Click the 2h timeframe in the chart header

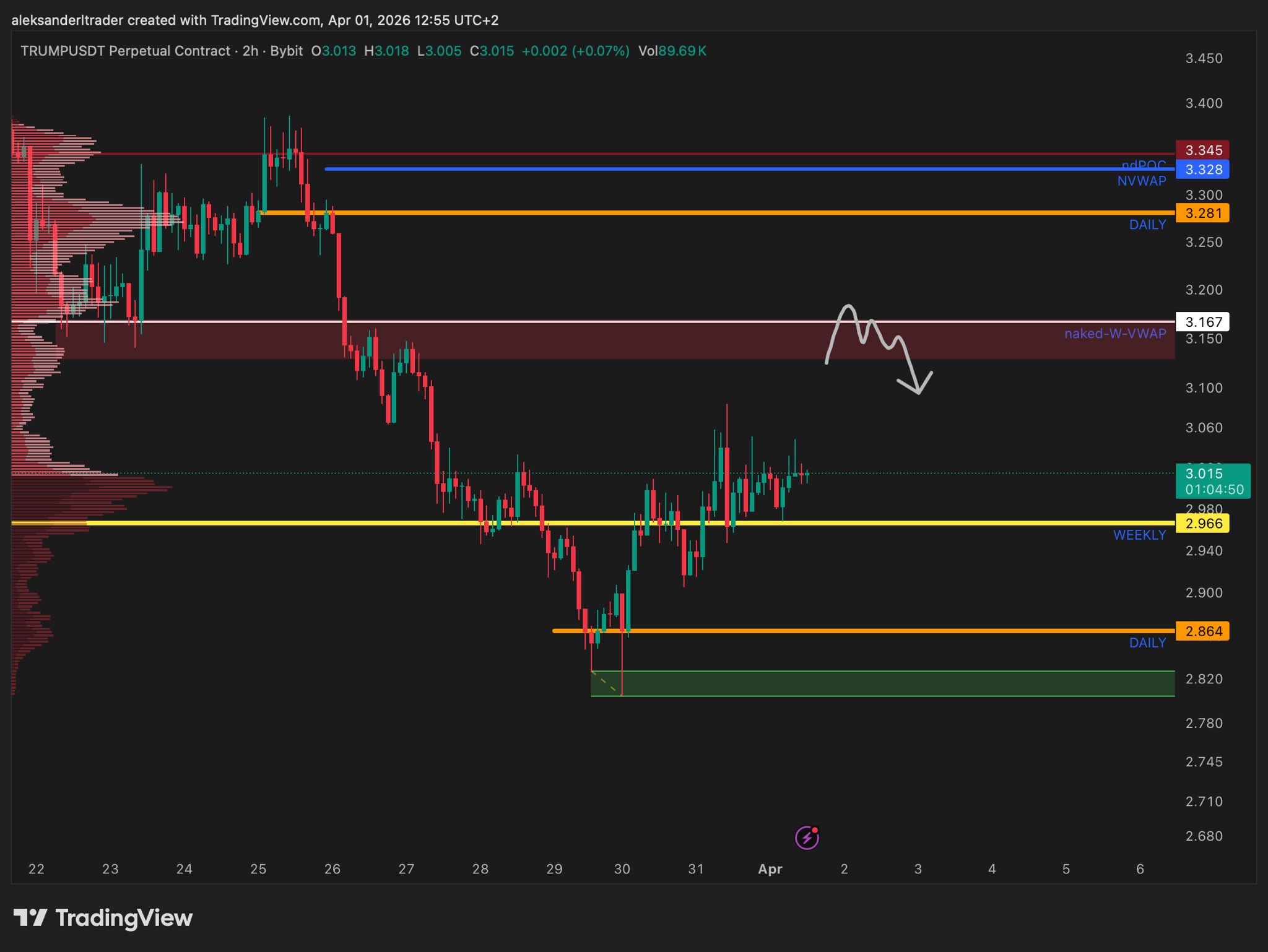pos(250,51)
